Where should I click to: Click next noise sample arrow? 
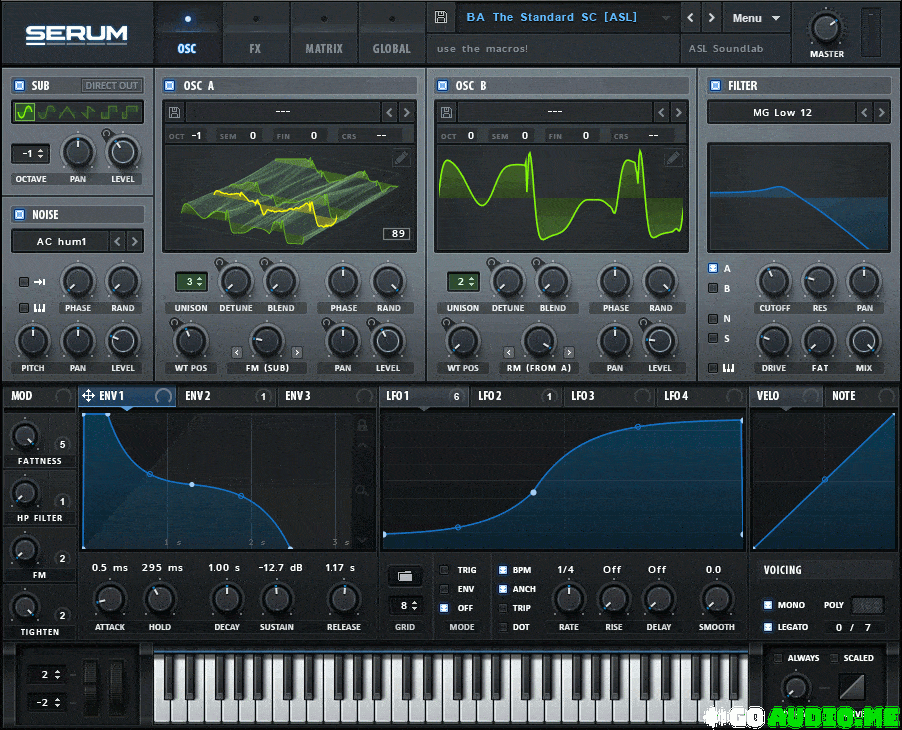[135, 242]
